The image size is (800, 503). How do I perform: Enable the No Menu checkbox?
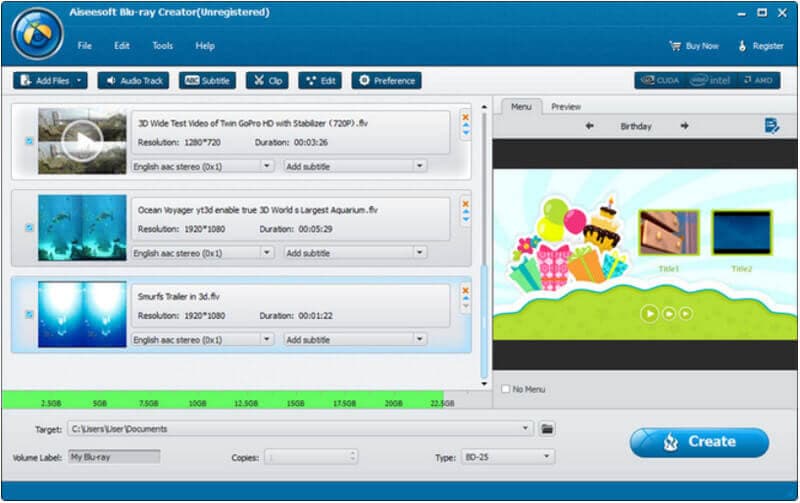tap(506, 389)
